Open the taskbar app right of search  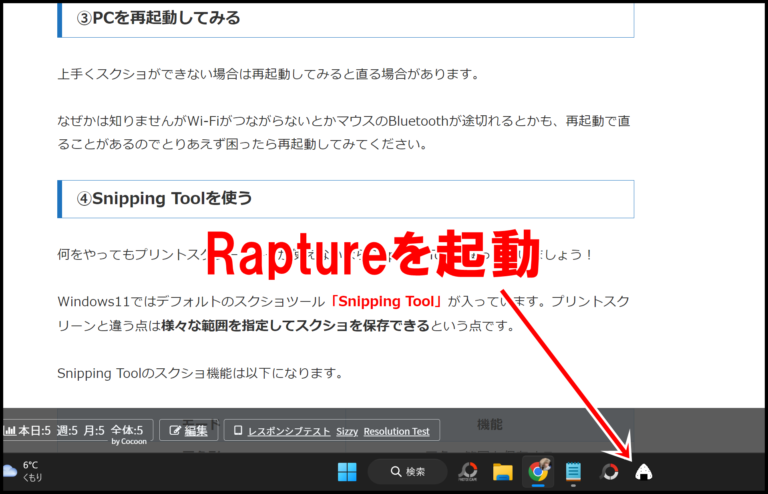[x=467, y=471]
